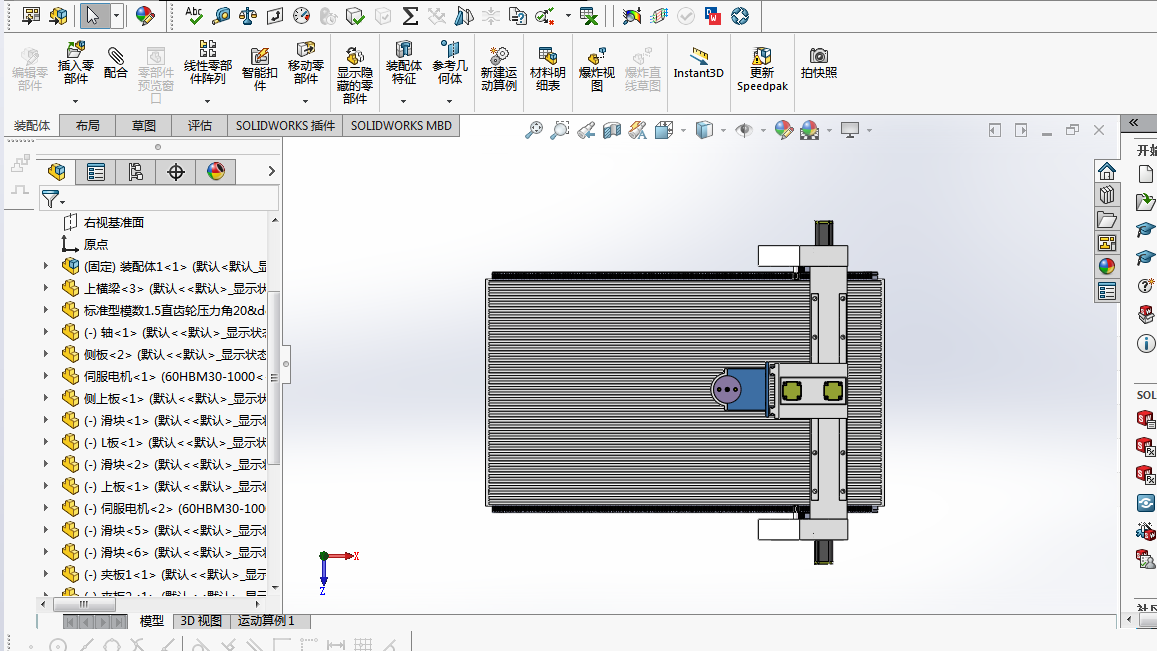Click the Zoom to Fit magnifier icon
Image resolution: width=1157 pixels, height=651 pixels.
pyautogui.click(x=534, y=130)
